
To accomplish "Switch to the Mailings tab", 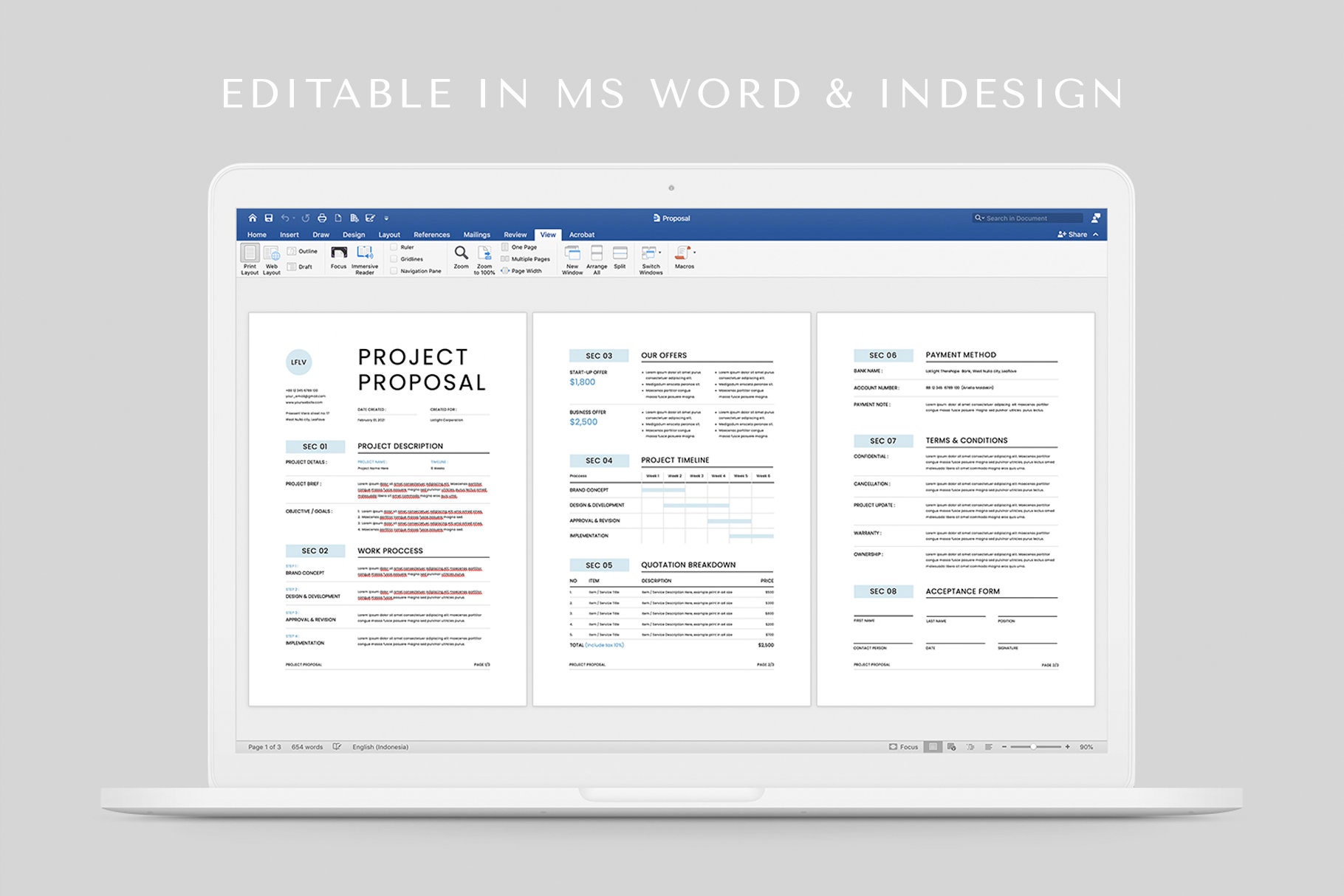I will pos(477,235).
